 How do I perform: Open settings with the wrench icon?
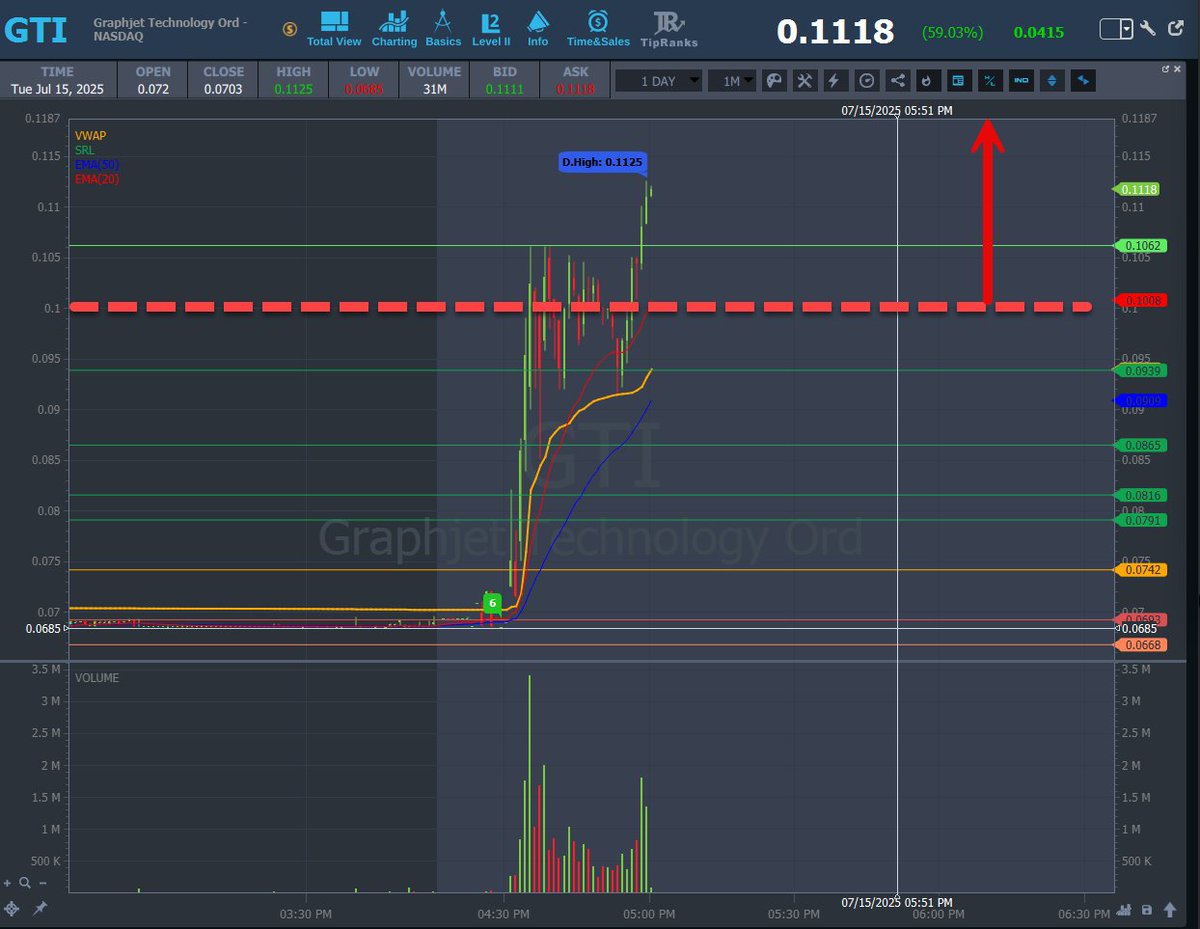tap(1147, 28)
